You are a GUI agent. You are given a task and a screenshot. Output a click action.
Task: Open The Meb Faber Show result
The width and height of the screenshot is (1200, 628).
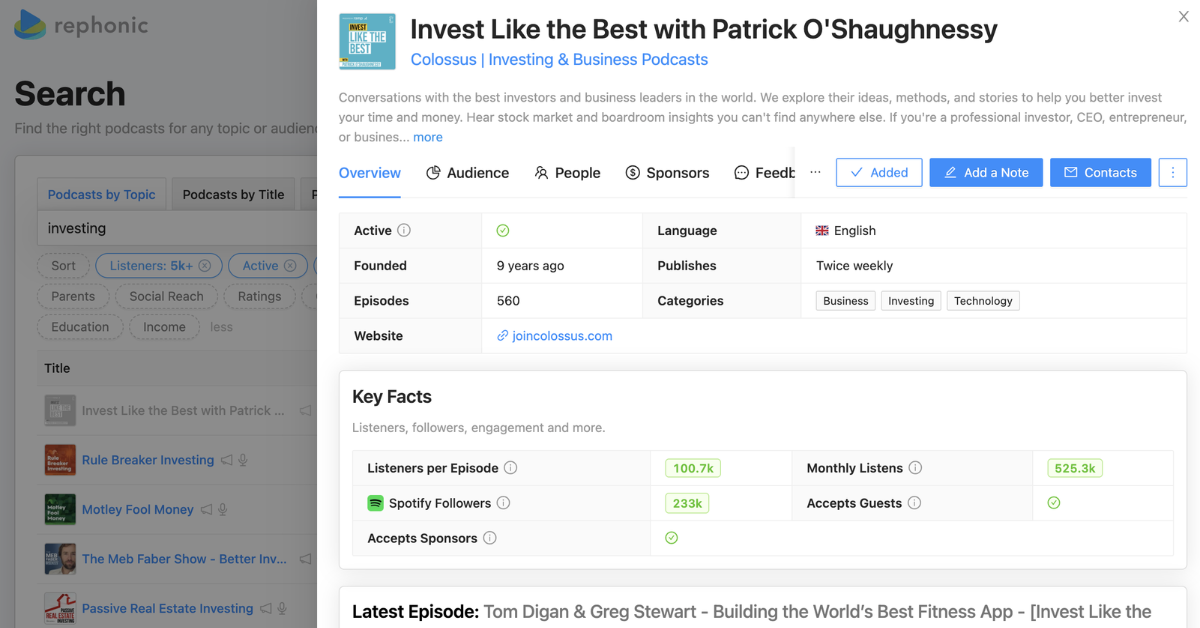point(185,559)
